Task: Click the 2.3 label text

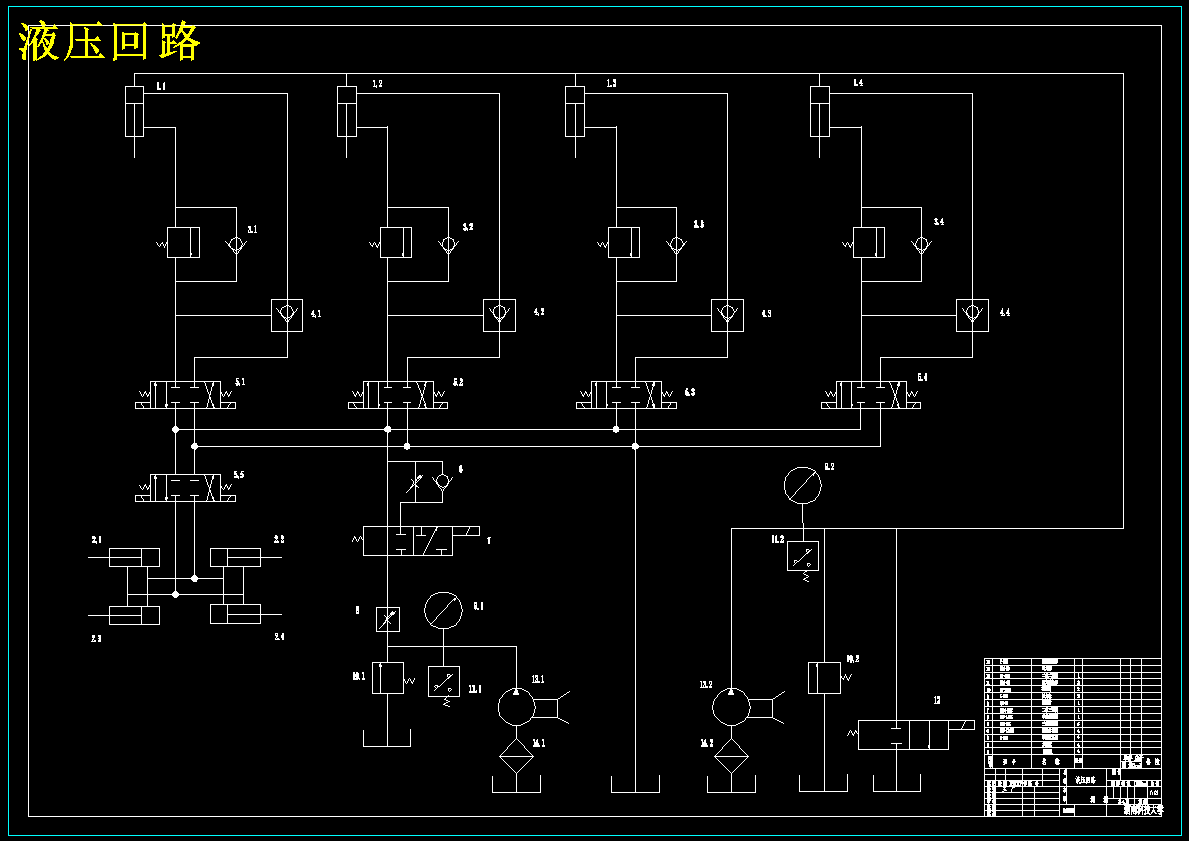Action: tap(96, 639)
